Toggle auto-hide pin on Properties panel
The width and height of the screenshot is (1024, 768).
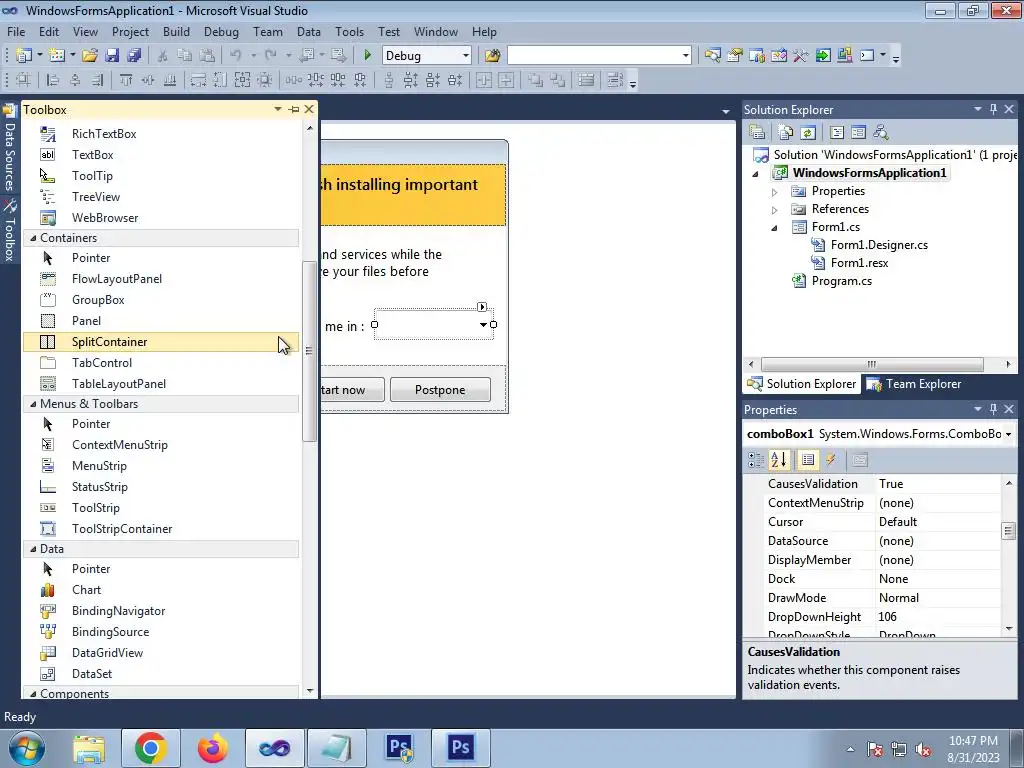click(x=993, y=409)
